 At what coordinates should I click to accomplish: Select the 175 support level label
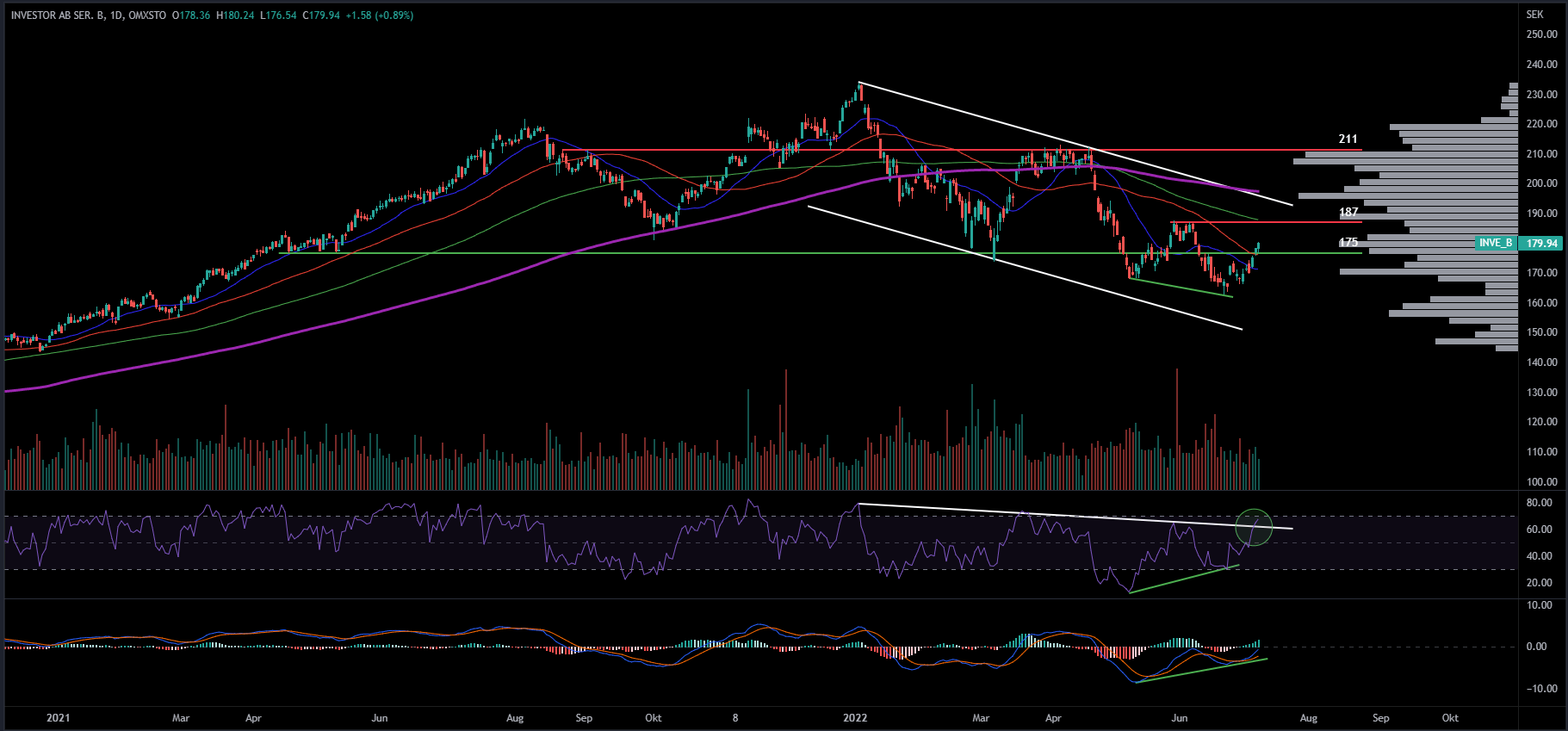point(1348,243)
